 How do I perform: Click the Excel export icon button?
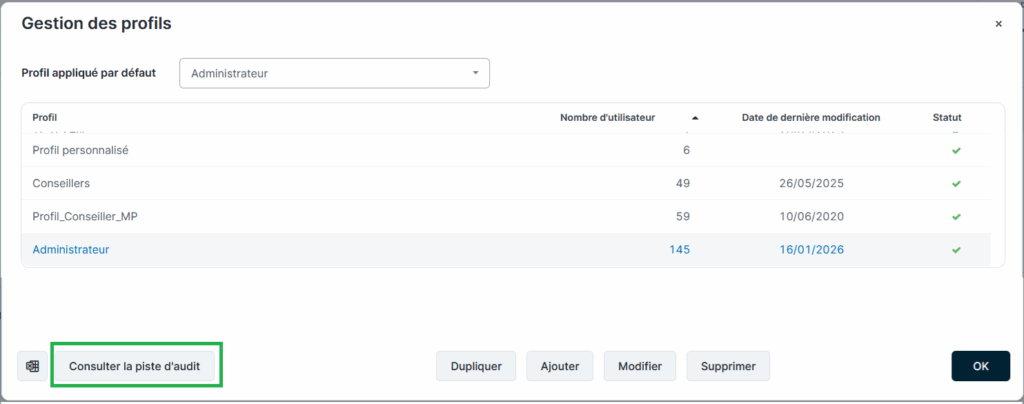[32, 366]
